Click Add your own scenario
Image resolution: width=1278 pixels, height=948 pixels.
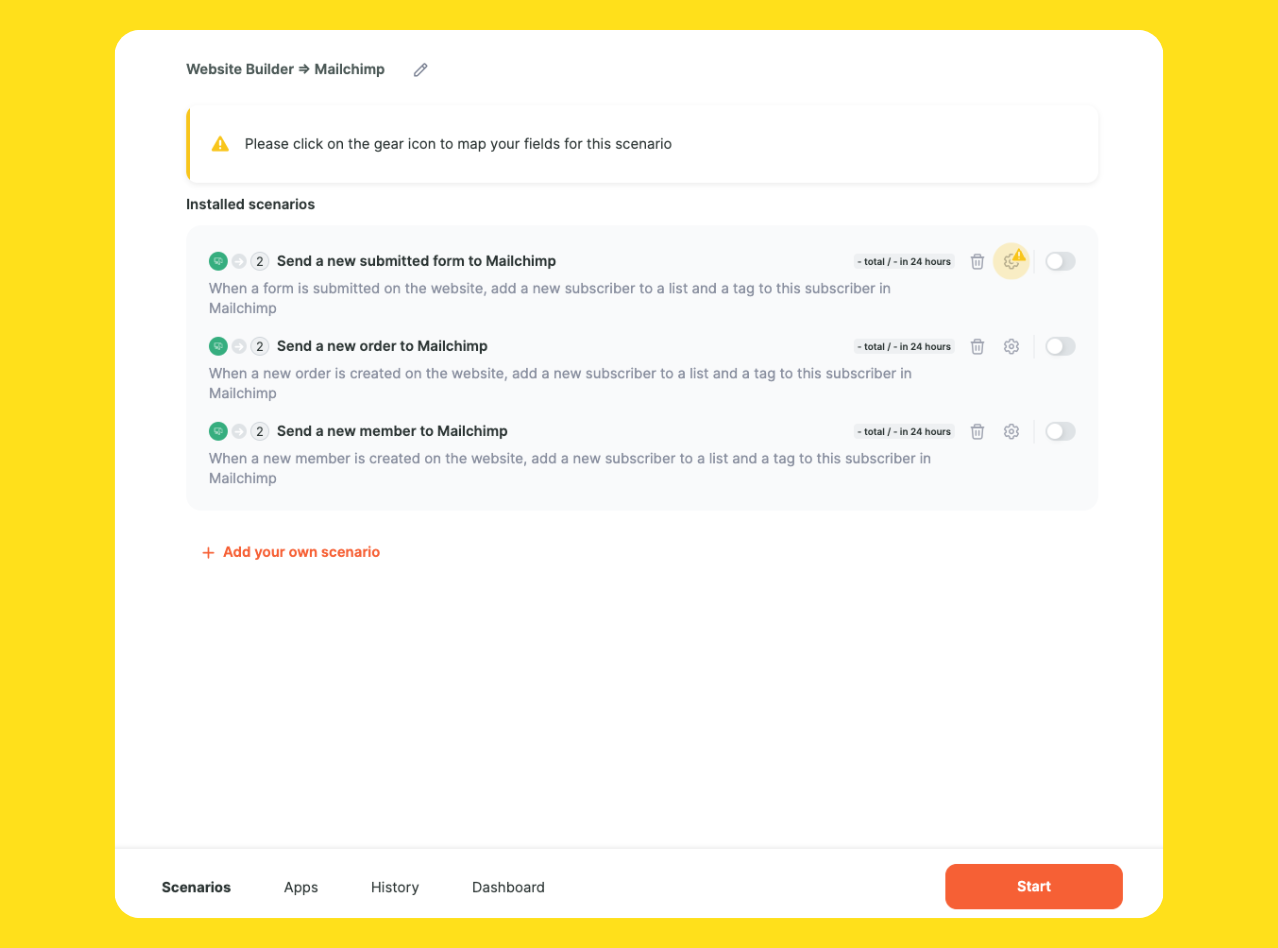291,551
